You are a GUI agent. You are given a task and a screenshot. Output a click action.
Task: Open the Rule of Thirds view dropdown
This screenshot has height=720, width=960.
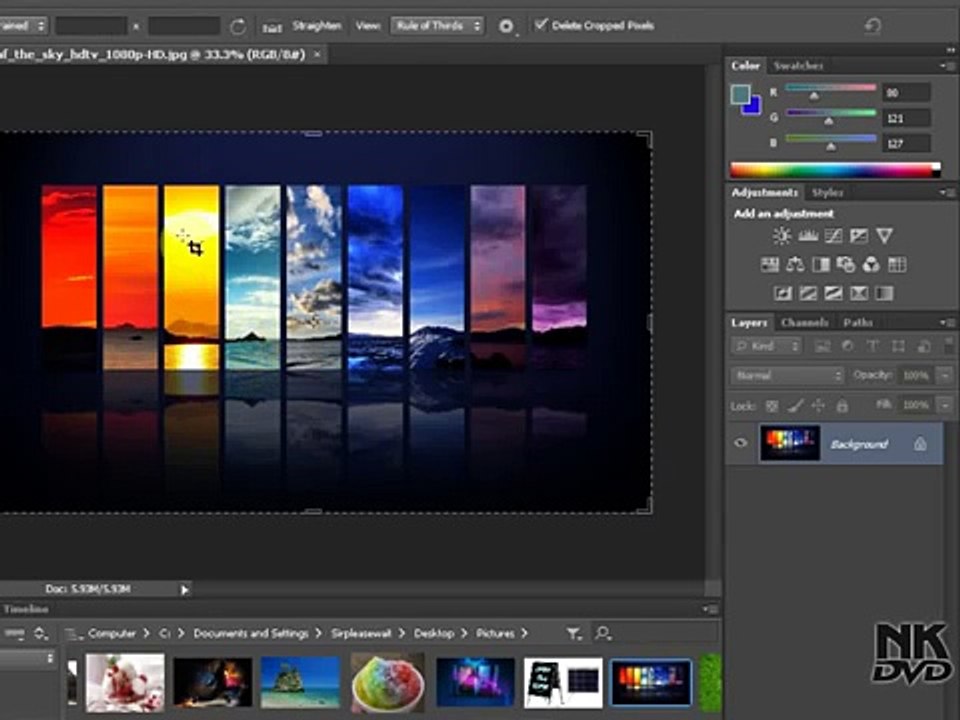pyautogui.click(x=438, y=26)
